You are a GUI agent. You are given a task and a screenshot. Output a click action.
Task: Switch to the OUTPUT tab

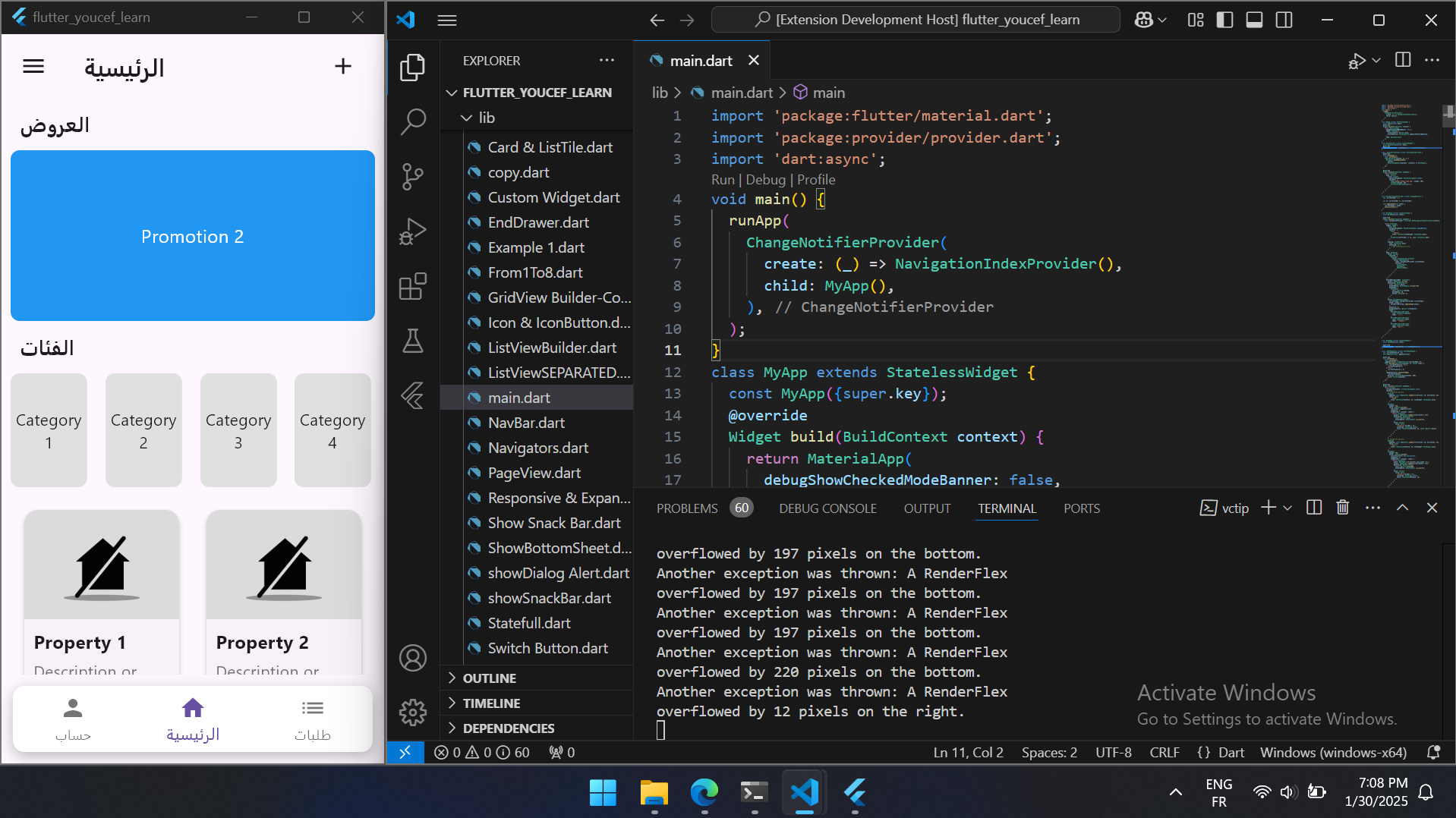click(x=927, y=508)
